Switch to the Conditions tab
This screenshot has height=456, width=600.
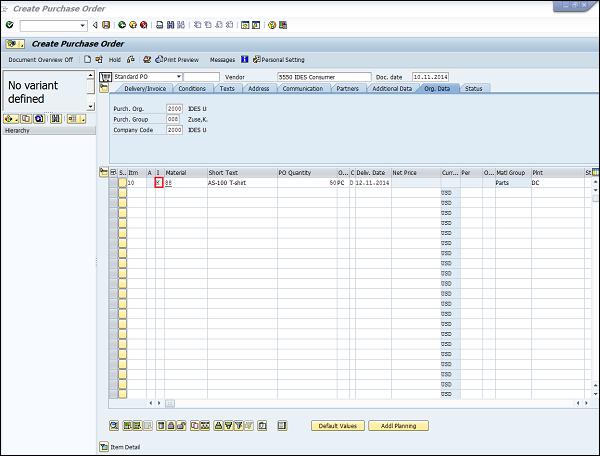point(192,88)
